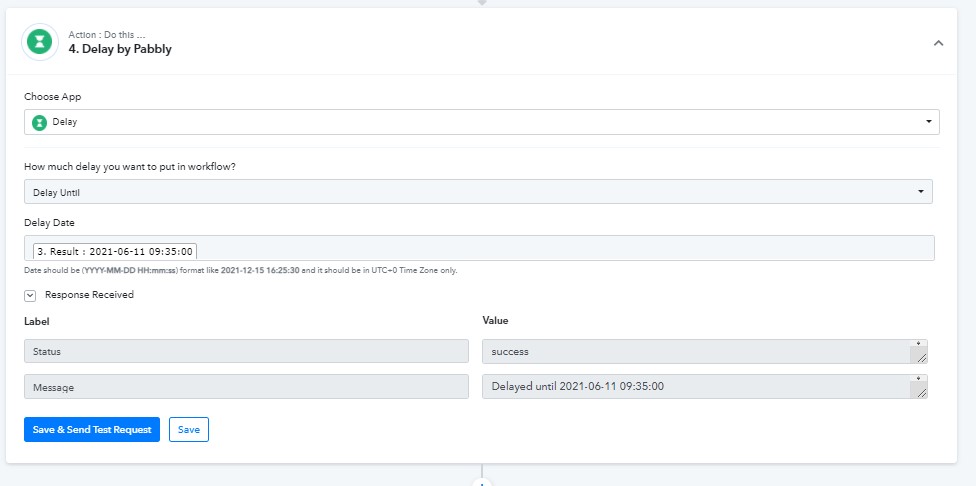The width and height of the screenshot is (976, 486).
Task: Click the Save button
Action: point(189,429)
